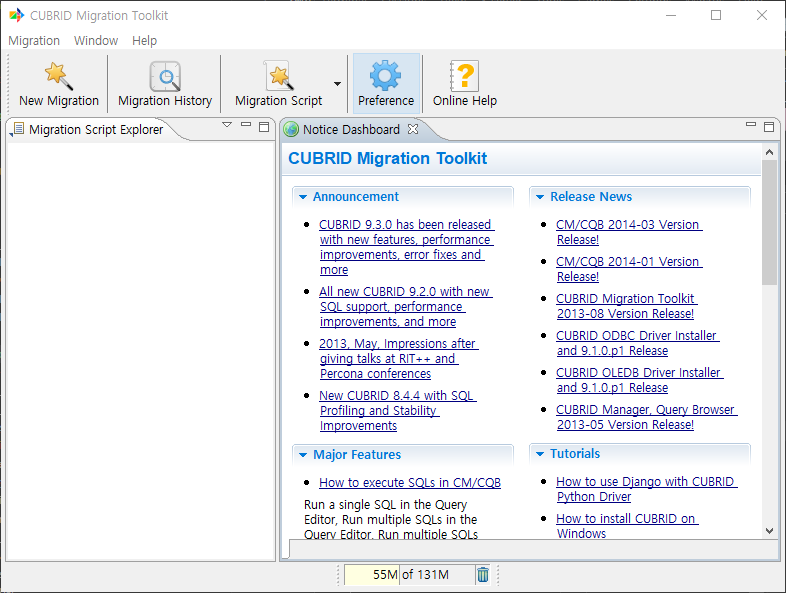This screenshot has height=593, width=786.
Task: Minimize the Migration Script Explorer panel
Action: pos(246,126)
